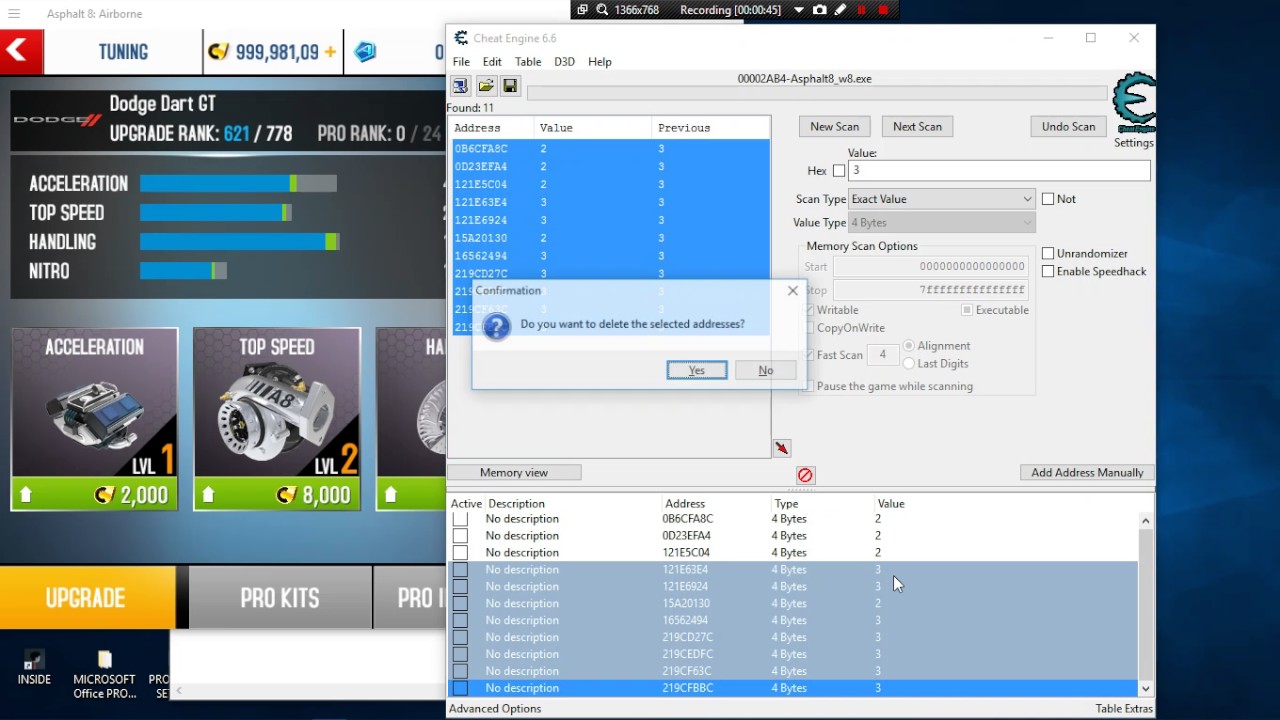This screenshot has height=720, width=1280.
Task: Click the pencil draw icon on recorder bar
Action: tap(840, 10)
